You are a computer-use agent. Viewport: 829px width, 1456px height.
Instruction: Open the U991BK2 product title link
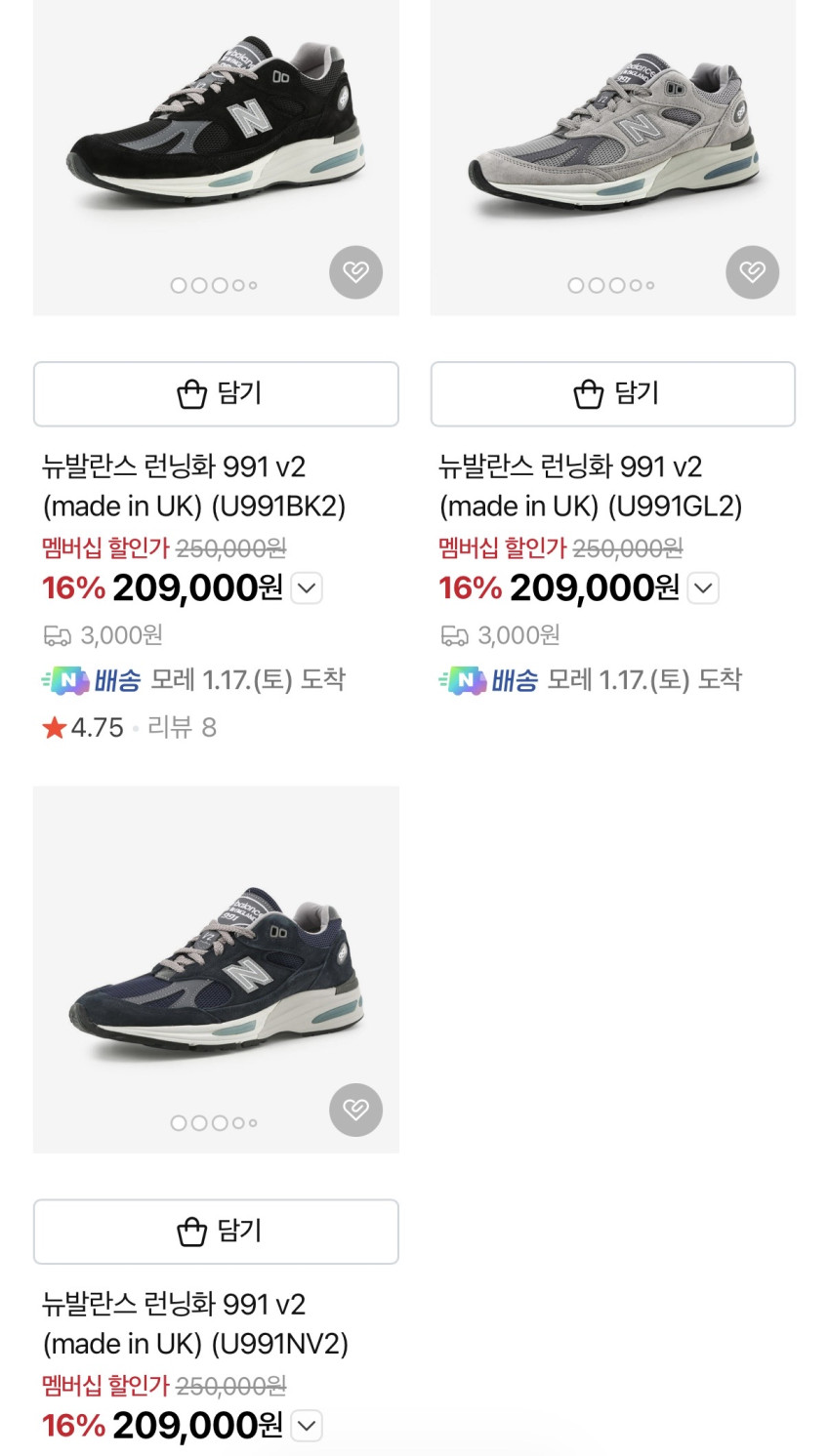(193, 486)
